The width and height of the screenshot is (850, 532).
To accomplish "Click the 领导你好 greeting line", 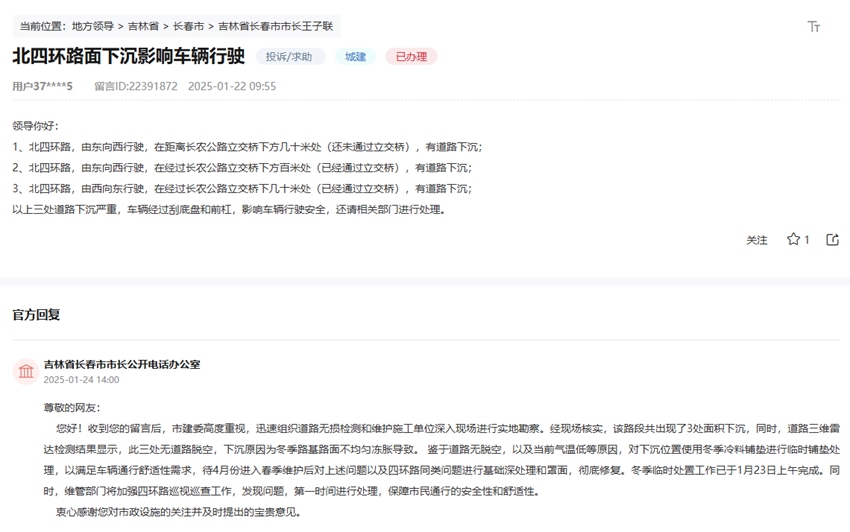I will 36,126.
